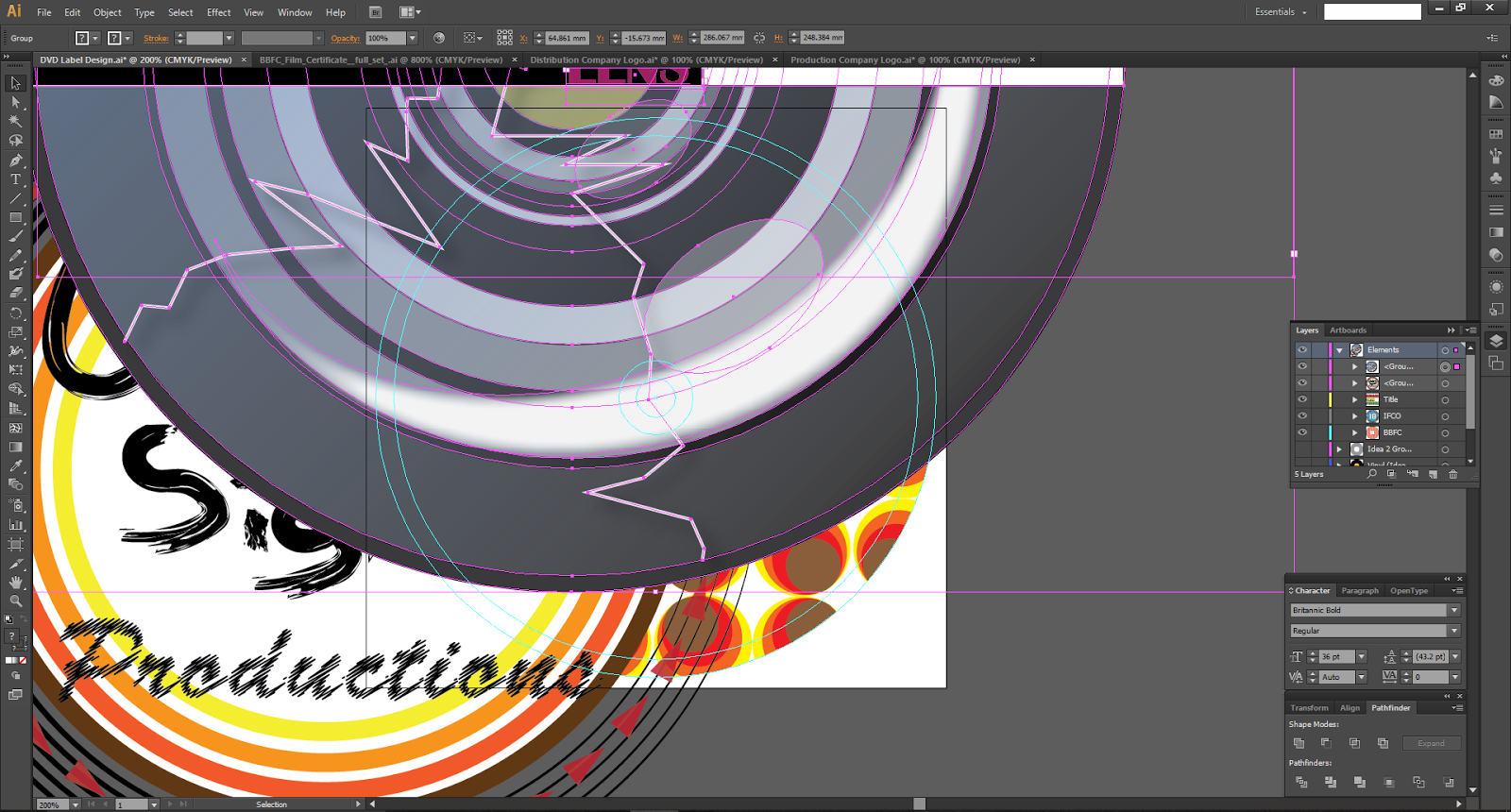Select the Direct Selection tool

(15, 102)
